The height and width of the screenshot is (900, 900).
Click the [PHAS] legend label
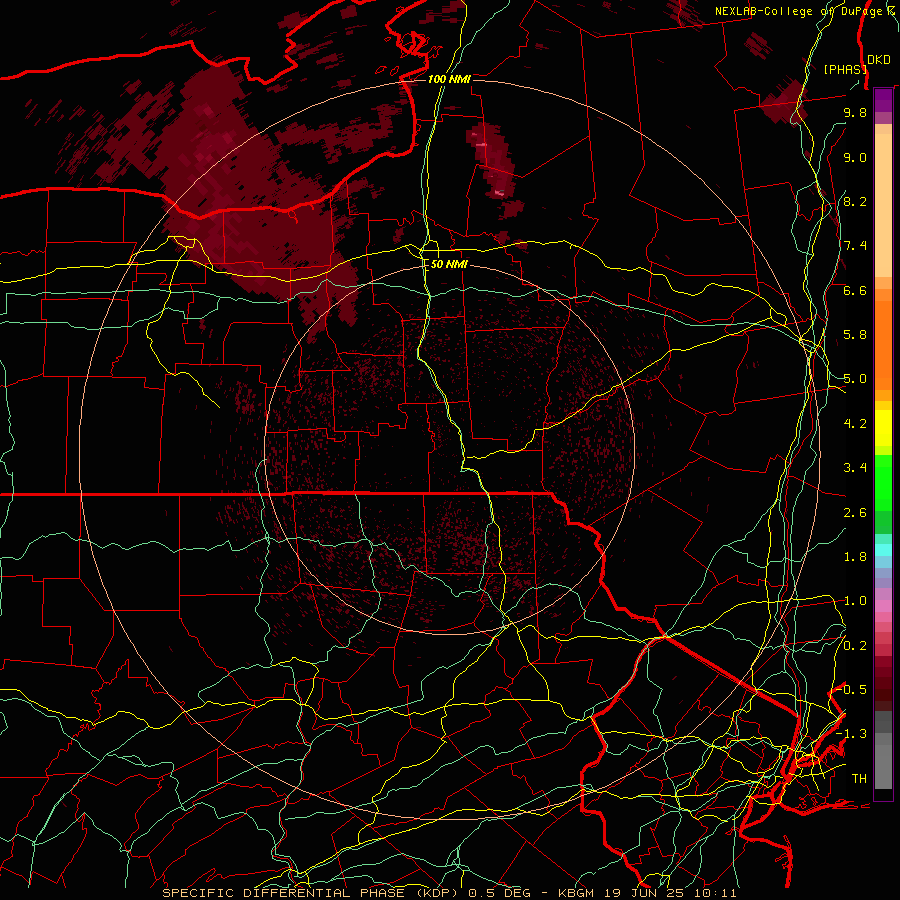pyautogui.click(x=845, y=69)
